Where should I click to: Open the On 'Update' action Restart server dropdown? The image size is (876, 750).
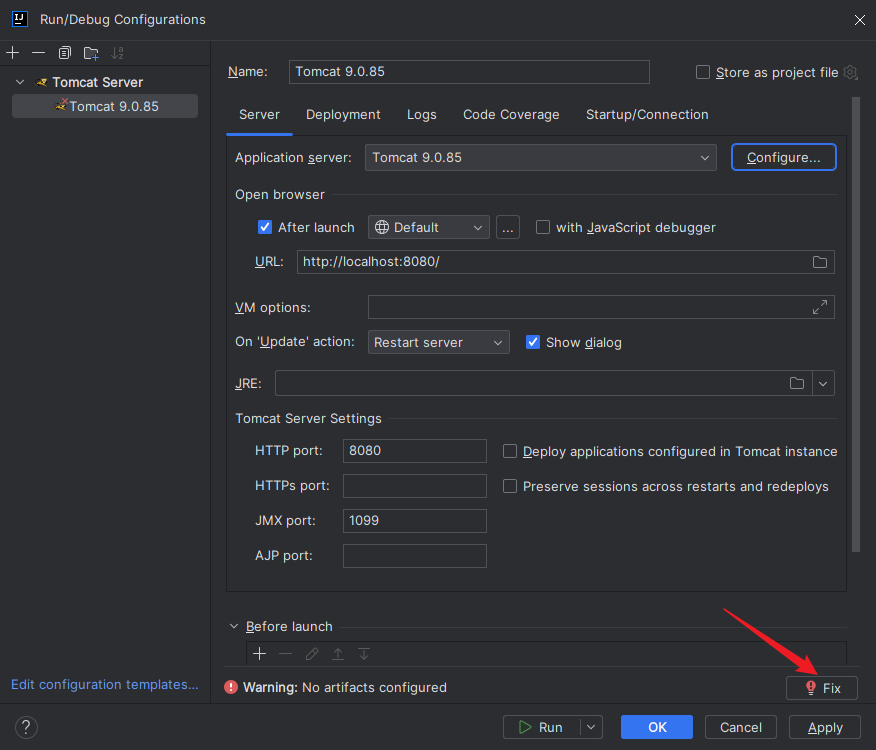[x=439, y=342]
